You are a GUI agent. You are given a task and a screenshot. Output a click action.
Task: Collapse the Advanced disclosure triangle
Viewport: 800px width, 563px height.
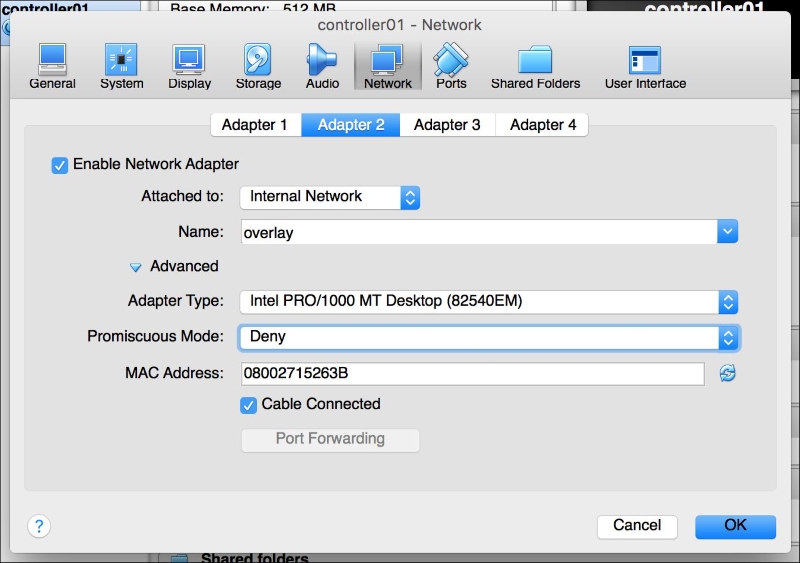[135, 267]
